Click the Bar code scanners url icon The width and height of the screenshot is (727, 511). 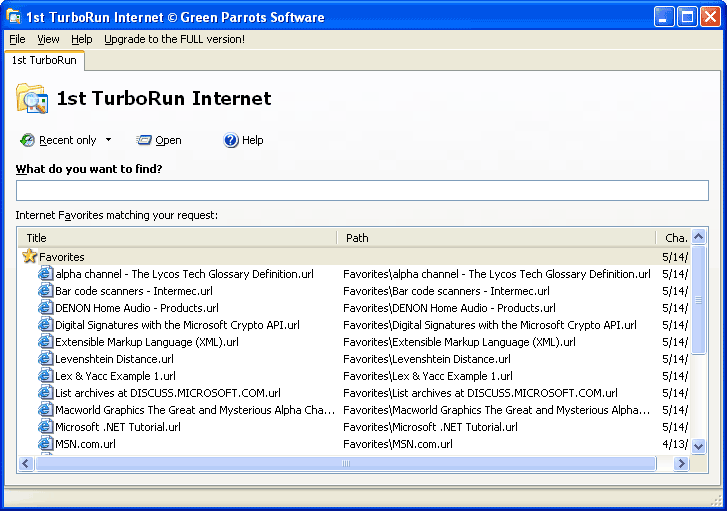click(x=45, y=291)
